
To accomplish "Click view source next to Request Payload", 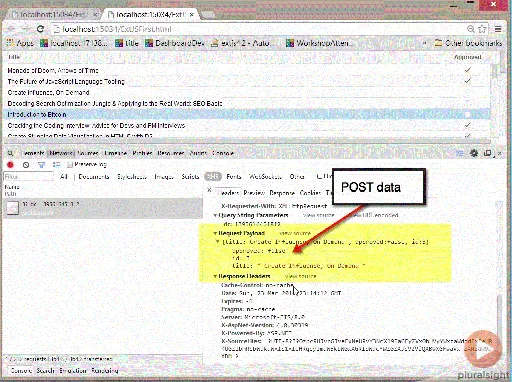I will click(x=295, y=233).
